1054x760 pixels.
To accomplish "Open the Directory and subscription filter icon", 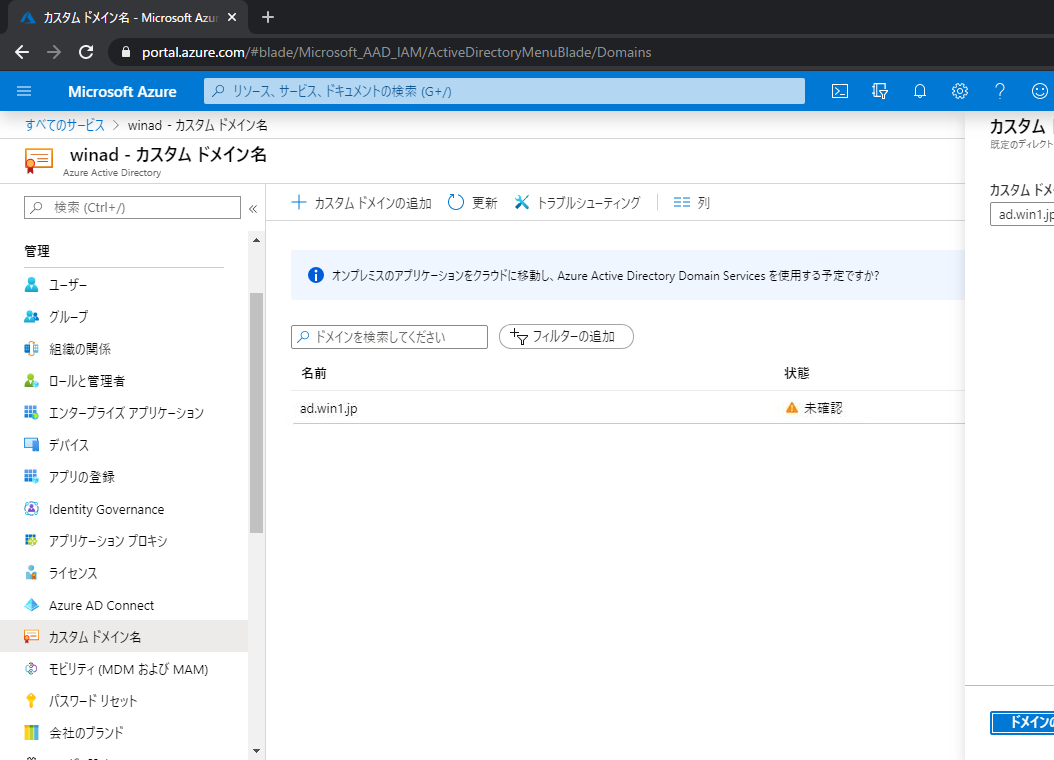I will point(880,91).
